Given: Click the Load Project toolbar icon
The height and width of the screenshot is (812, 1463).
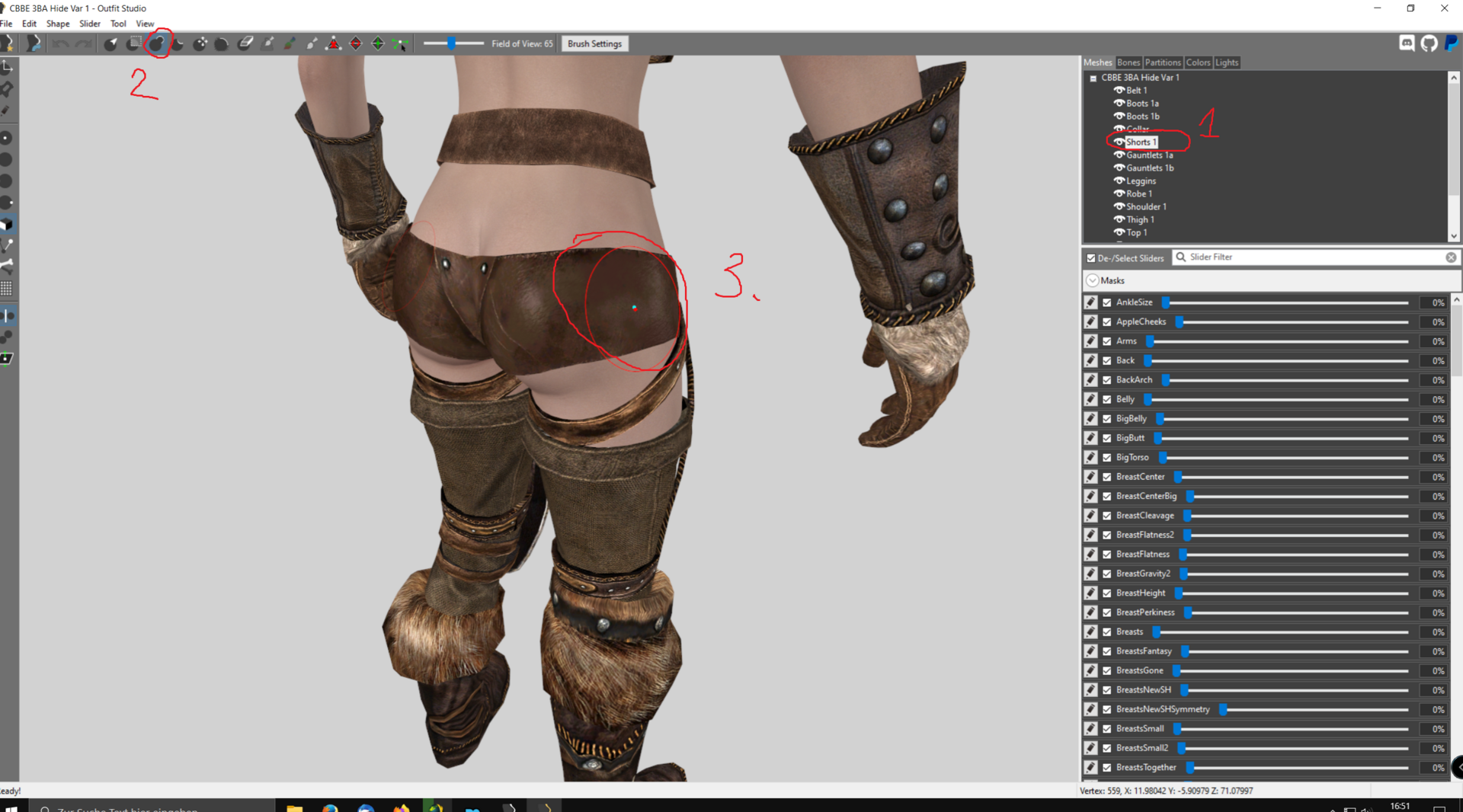Looking at the screenshot, I should pos(34,43).
